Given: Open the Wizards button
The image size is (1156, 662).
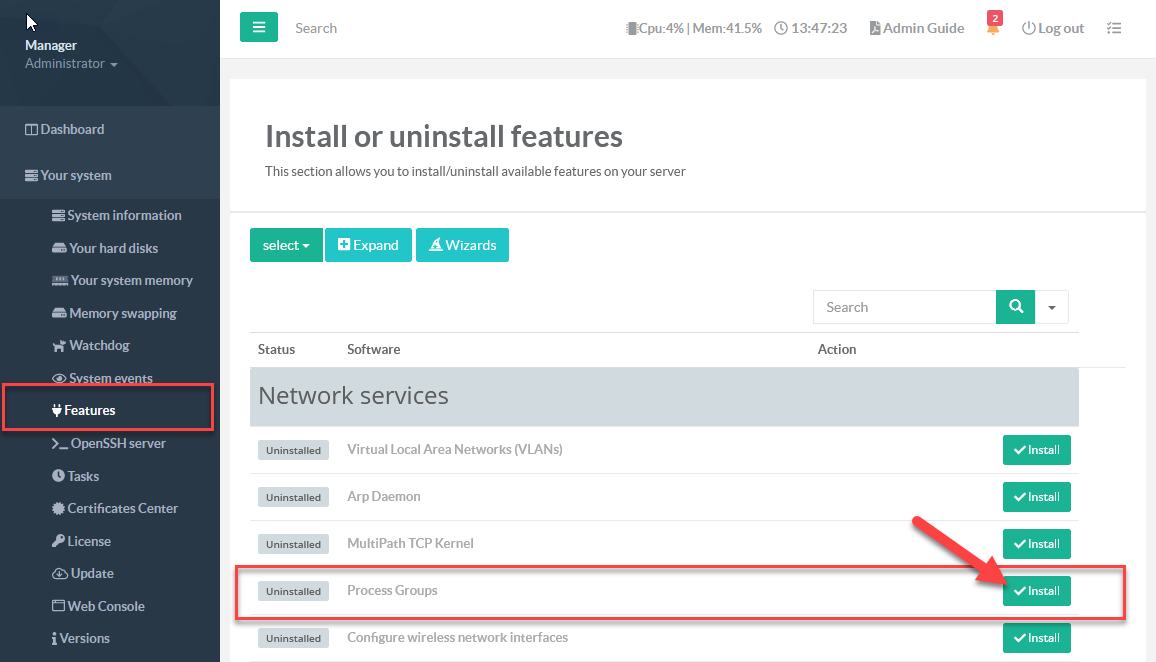Looking at the screenshot, I should 462,245.
